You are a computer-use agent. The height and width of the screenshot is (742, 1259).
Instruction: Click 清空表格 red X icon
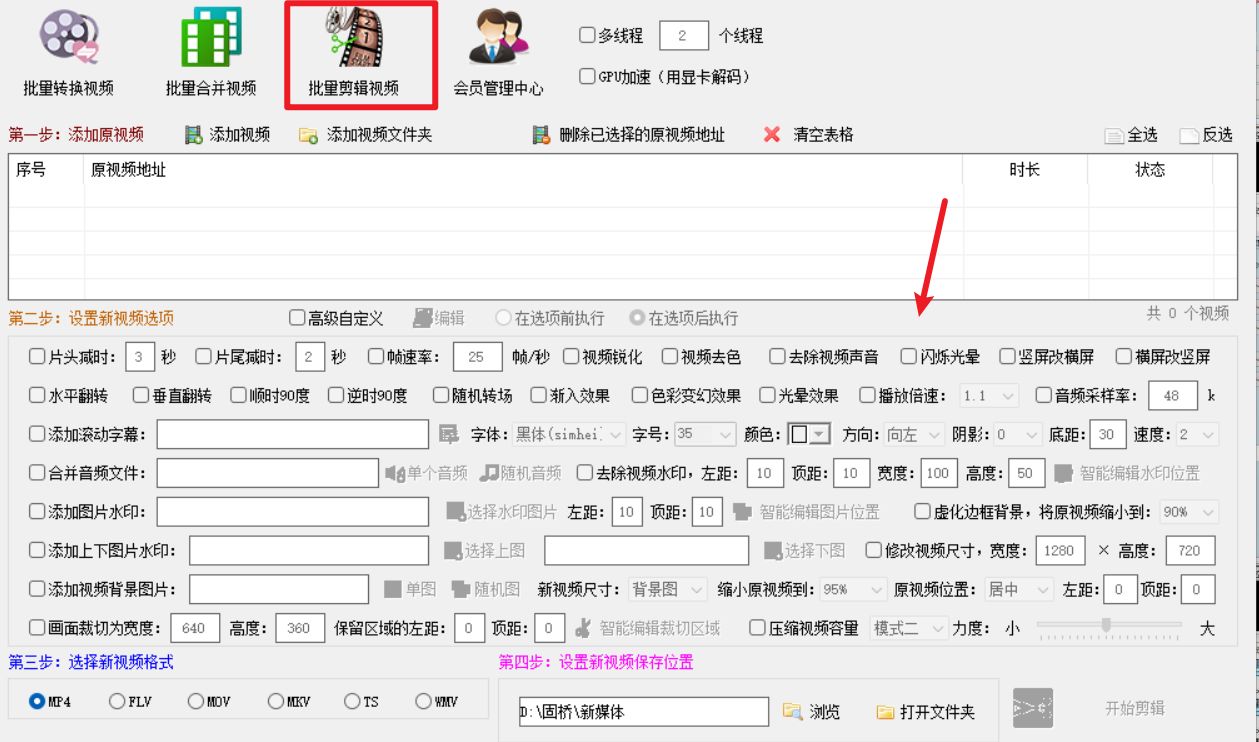pos(771,135)
